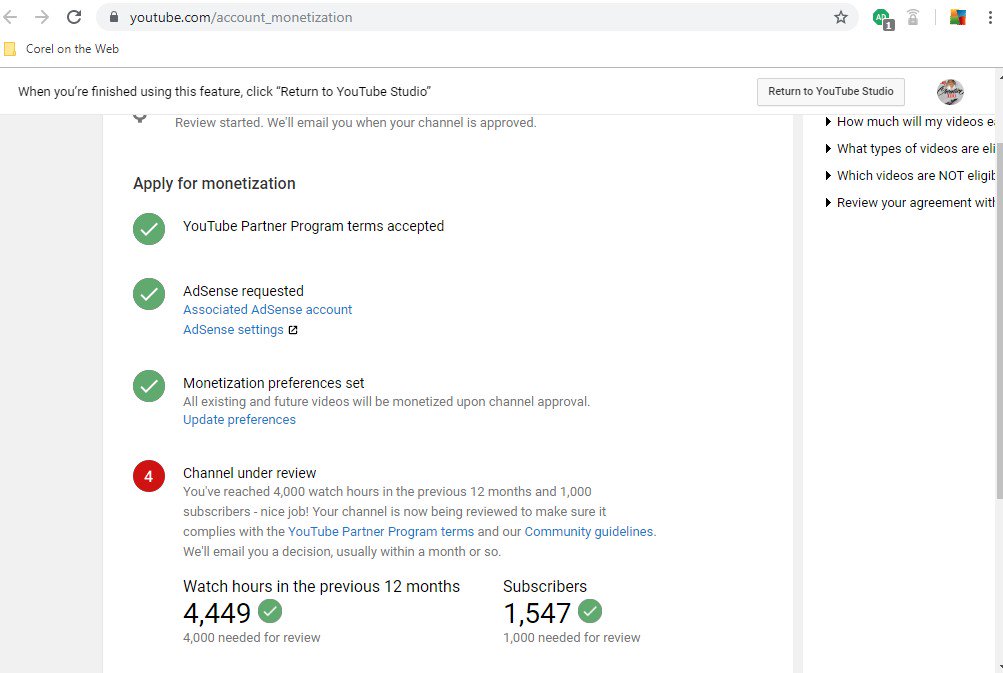1003x673 pixels.
Task: Click 'Watch hours in the previous 12 months' label
Action: click(x=321, y=587)
